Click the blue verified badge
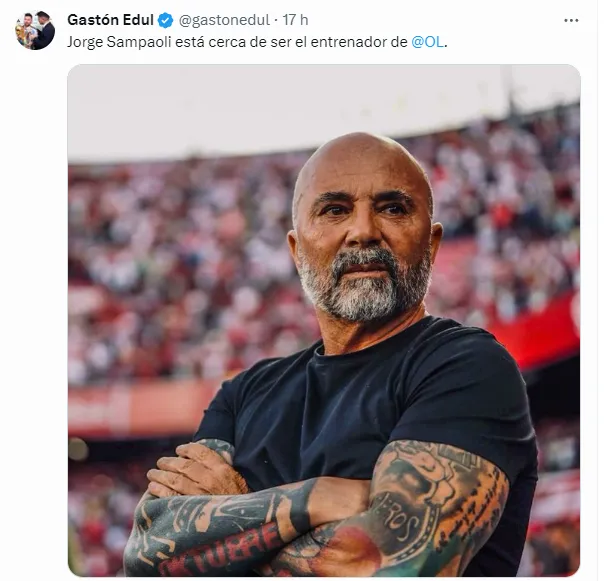 165,20
